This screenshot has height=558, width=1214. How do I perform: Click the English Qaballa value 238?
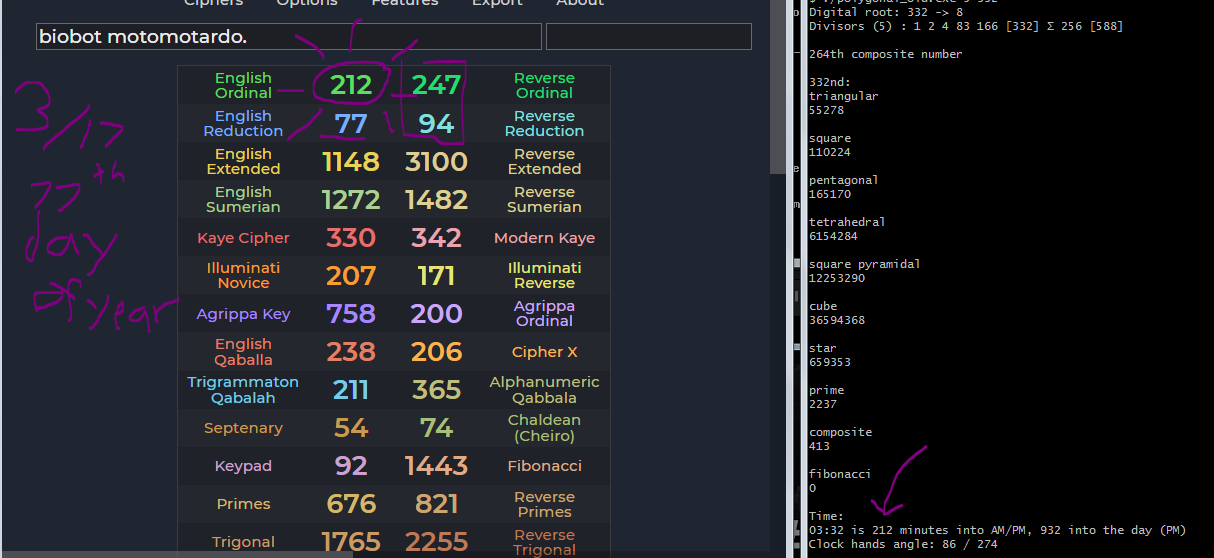(351, 351)
